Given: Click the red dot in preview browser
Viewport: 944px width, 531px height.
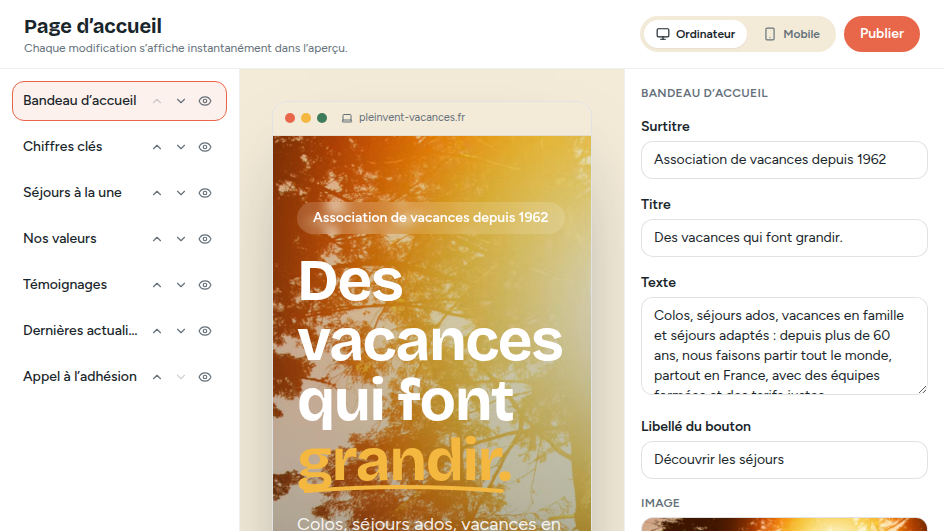Looking at the screenshot, I should [290, 118].
